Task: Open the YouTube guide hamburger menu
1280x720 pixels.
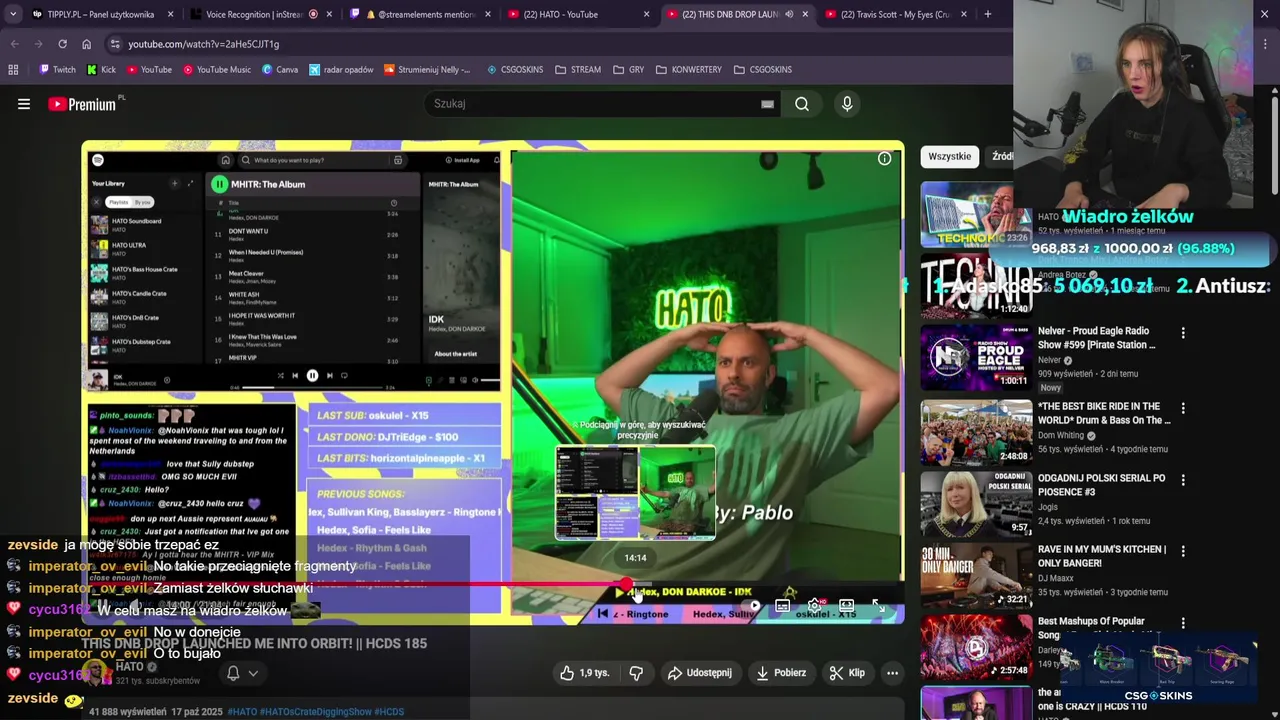Action: [24, 104]
